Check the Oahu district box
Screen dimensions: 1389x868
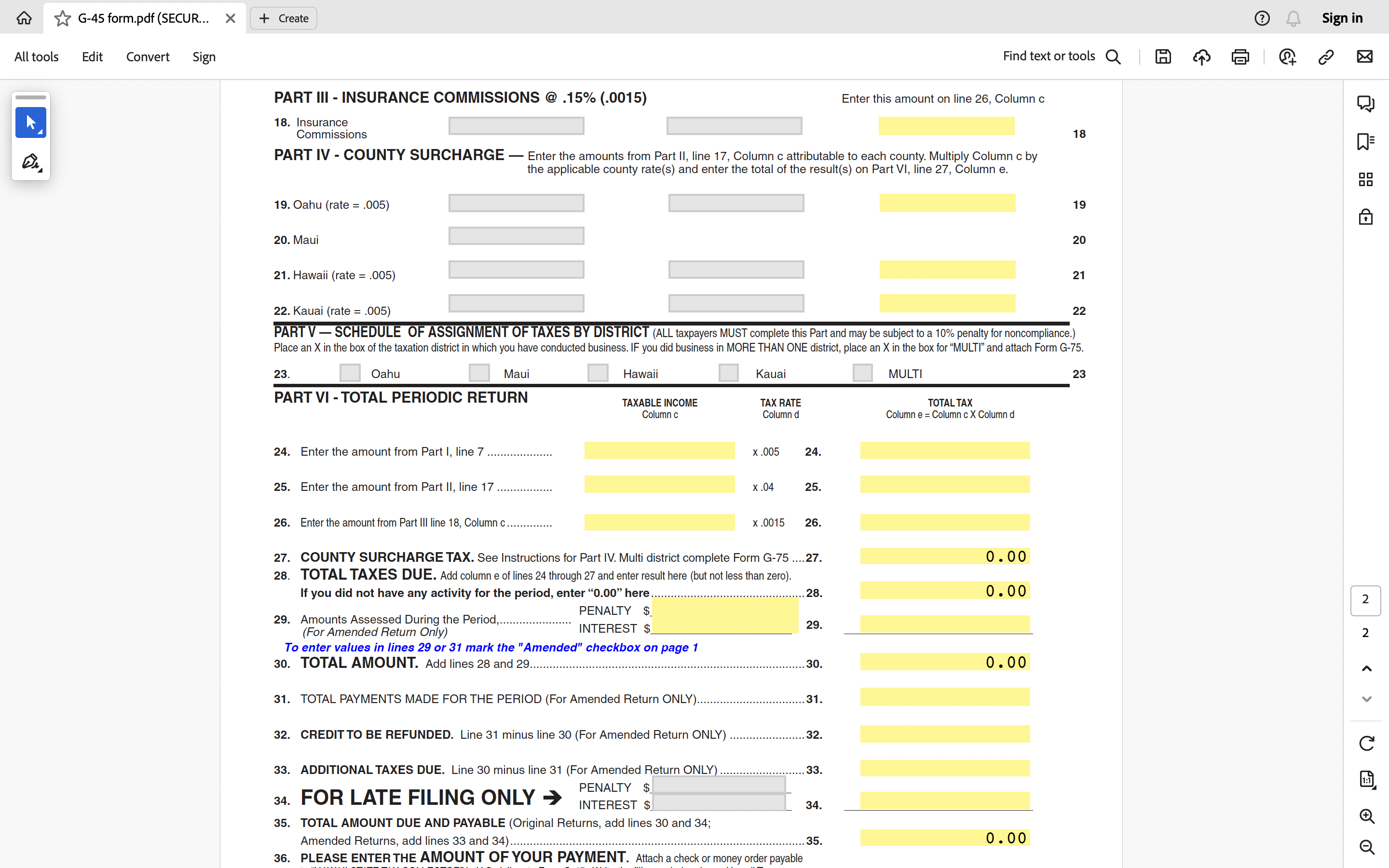(x=350, y=373)
